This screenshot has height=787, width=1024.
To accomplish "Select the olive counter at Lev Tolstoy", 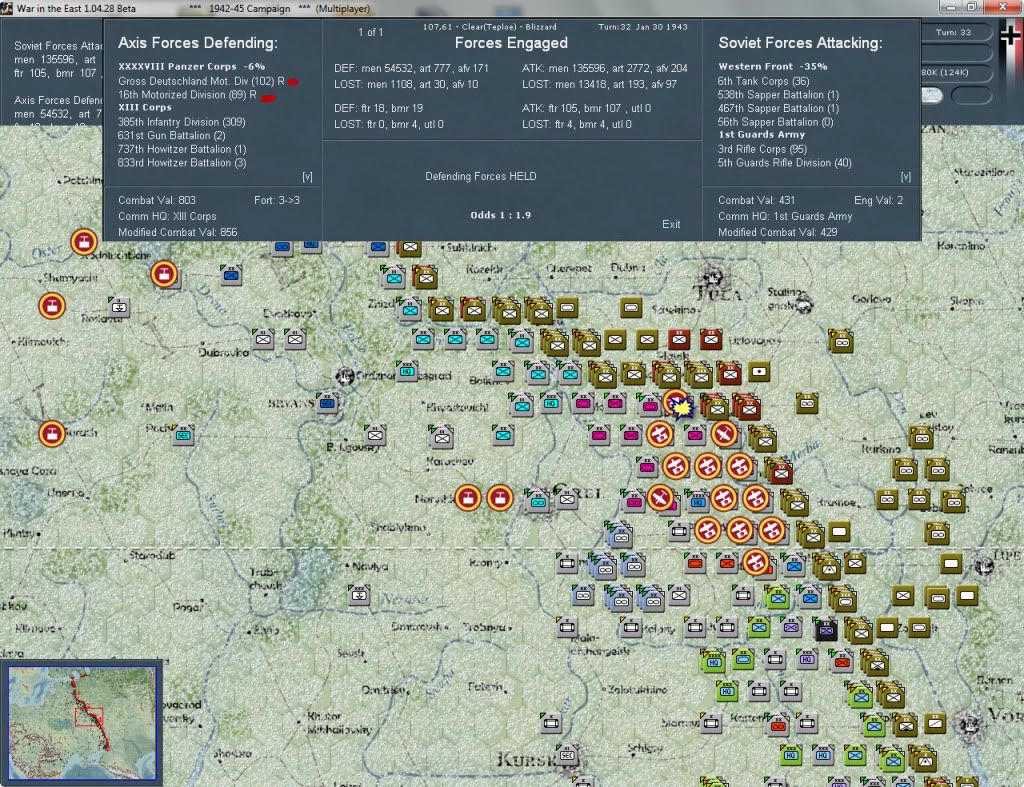I will [x=921, y=438].
